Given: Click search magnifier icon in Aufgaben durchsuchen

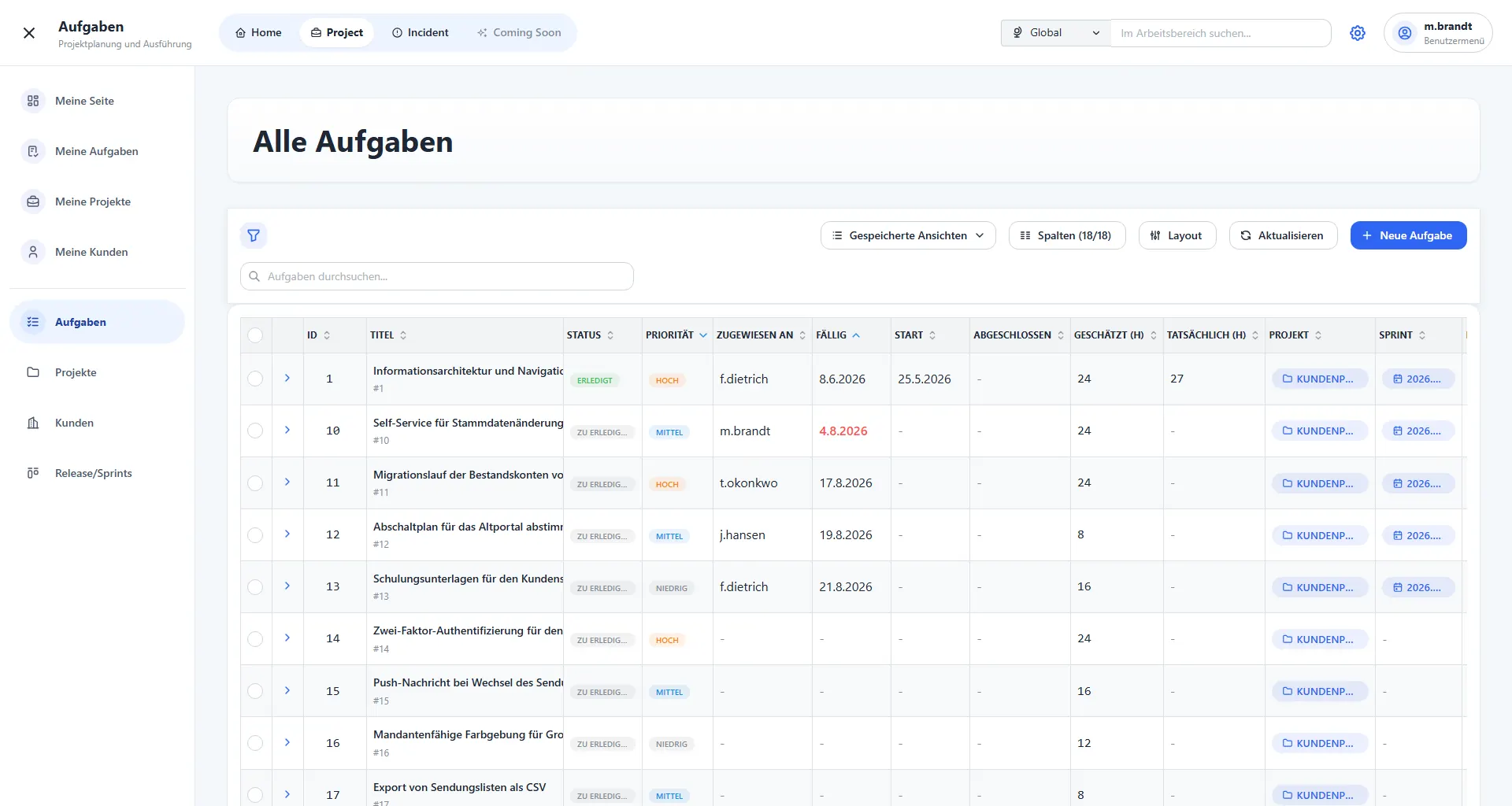Looking at the screenshot, I should pyautogui.click(x=254, y=276).
